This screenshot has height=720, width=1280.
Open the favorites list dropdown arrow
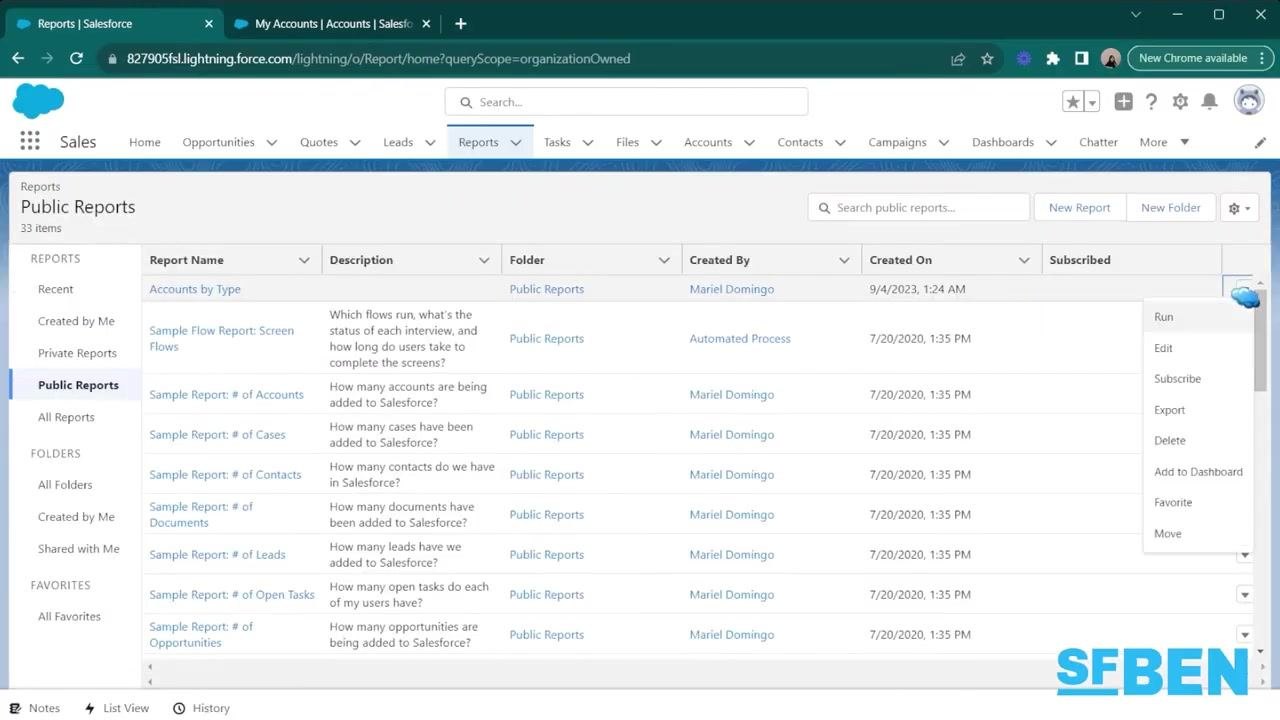pos(1092,102)
